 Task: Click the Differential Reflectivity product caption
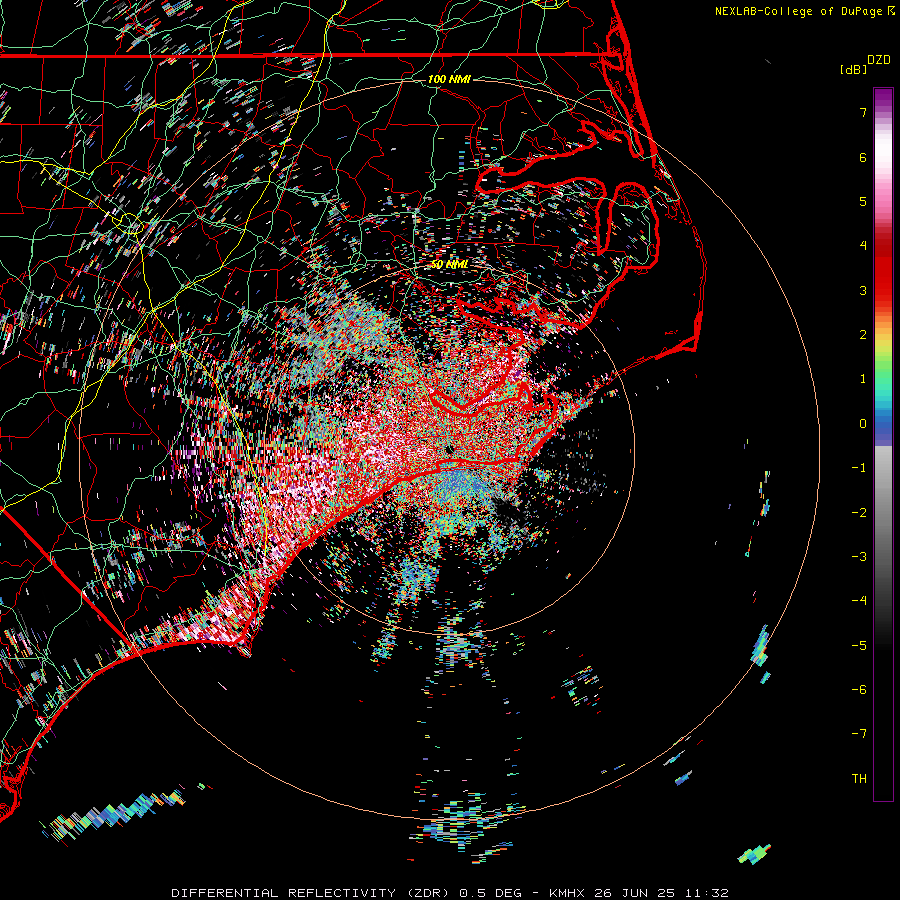[x=450, y=893]
